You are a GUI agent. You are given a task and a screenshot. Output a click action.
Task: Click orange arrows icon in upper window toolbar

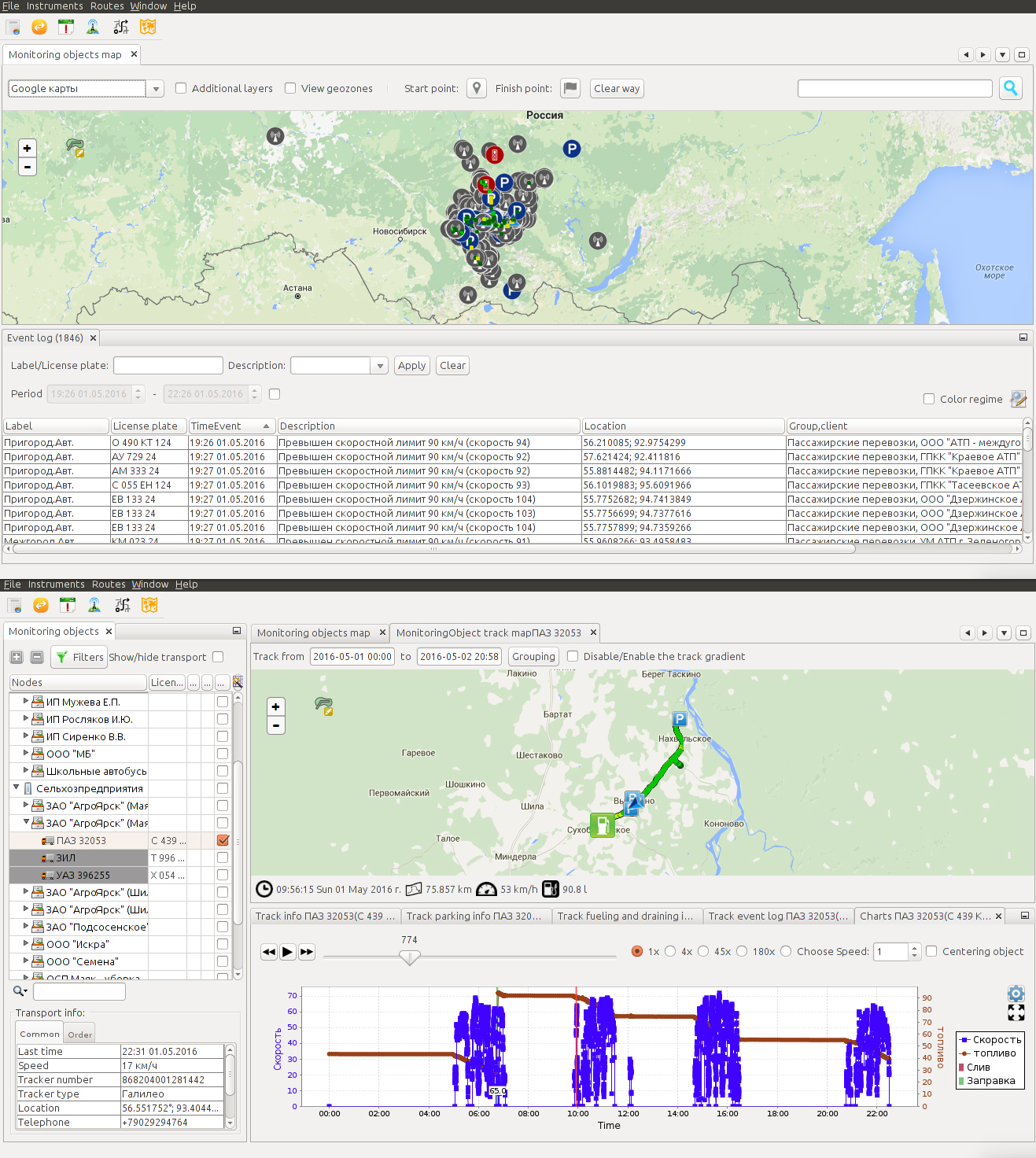[x=39, y=28]
